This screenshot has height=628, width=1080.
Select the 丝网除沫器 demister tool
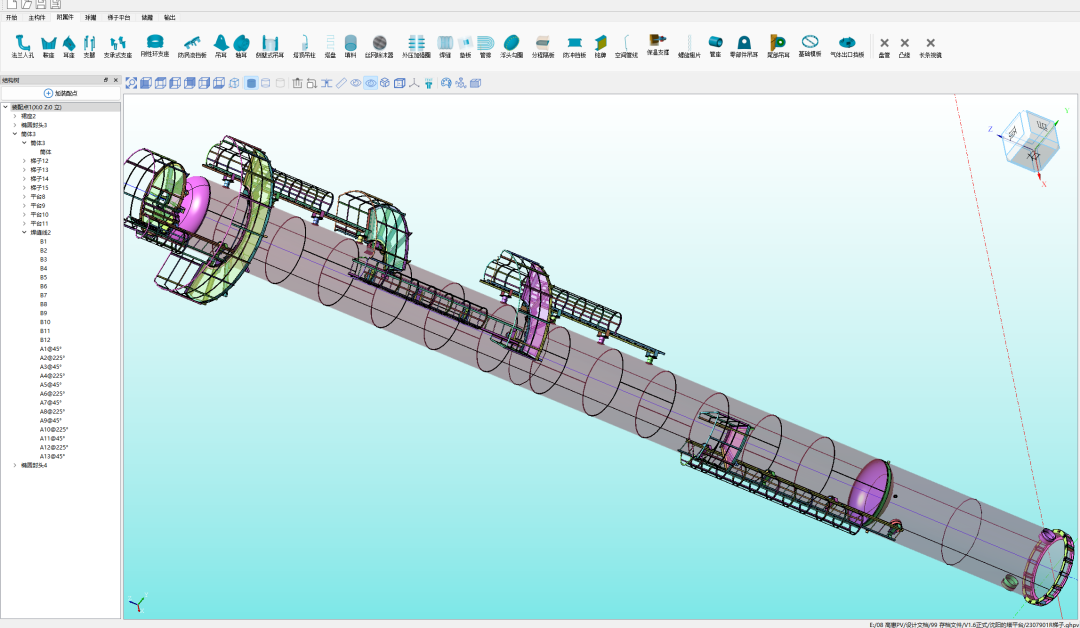click(379, 47)
